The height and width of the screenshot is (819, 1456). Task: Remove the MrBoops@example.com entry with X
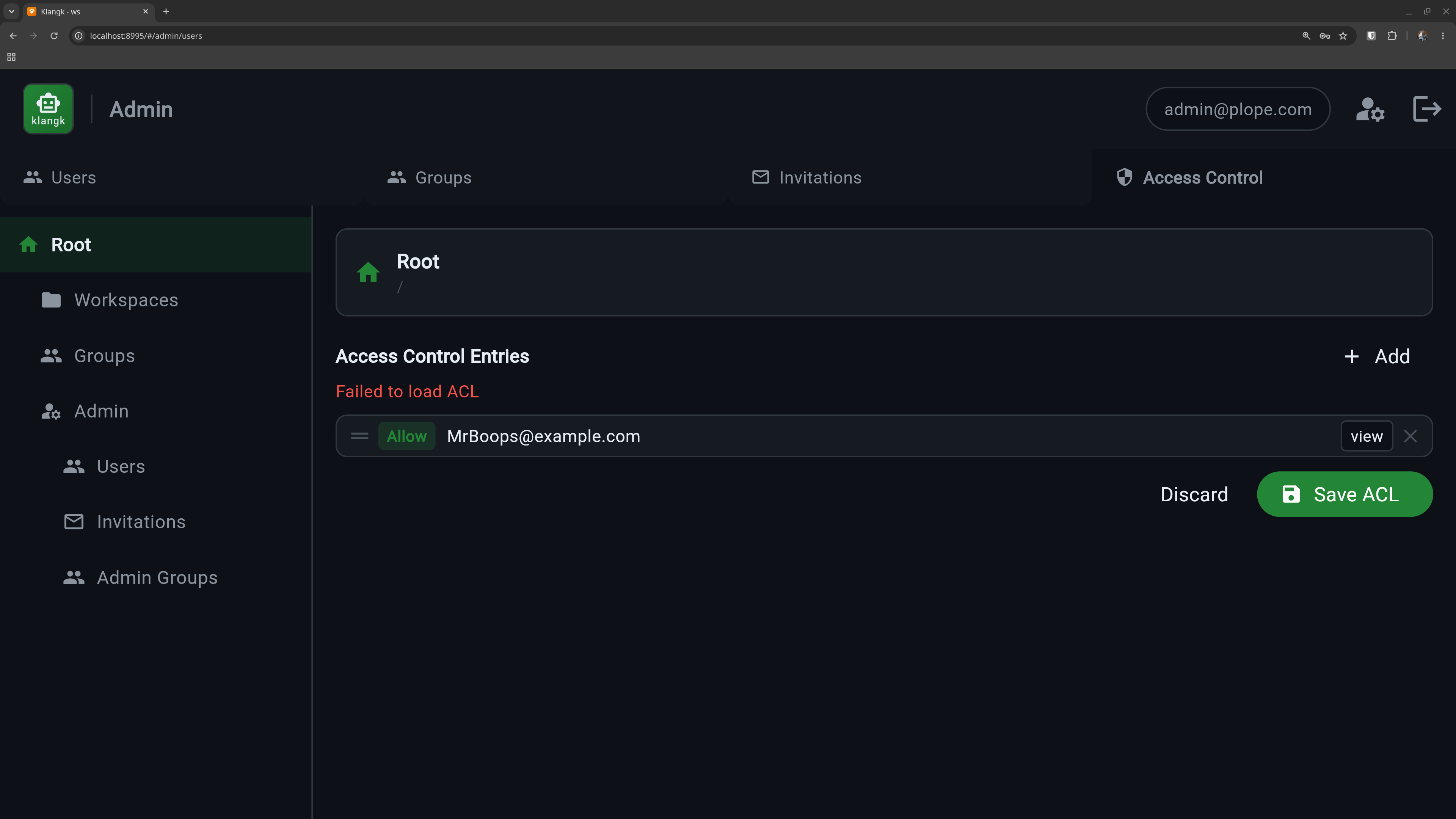(1410, 436)
